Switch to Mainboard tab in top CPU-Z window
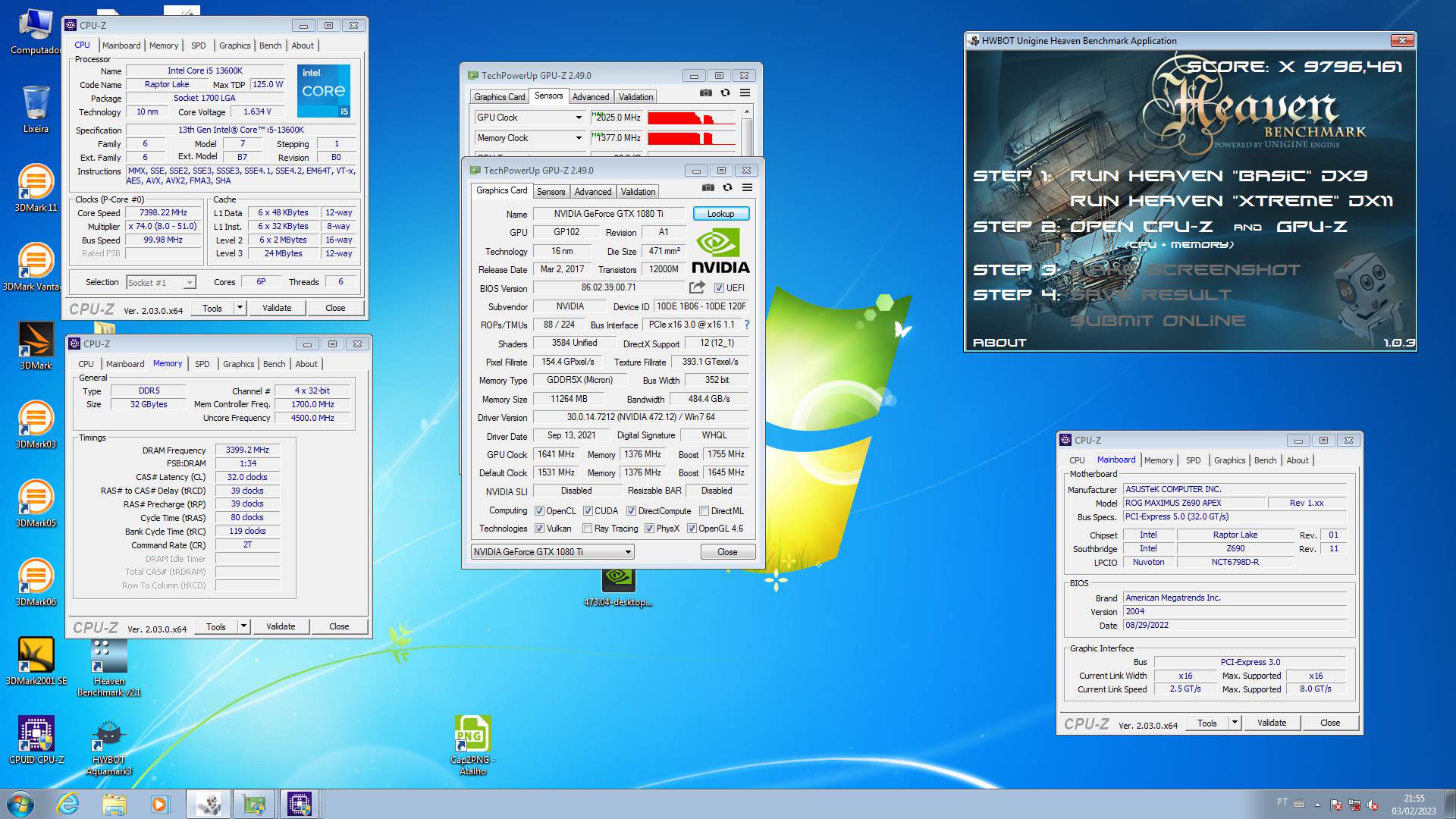 tap(121, 45)
